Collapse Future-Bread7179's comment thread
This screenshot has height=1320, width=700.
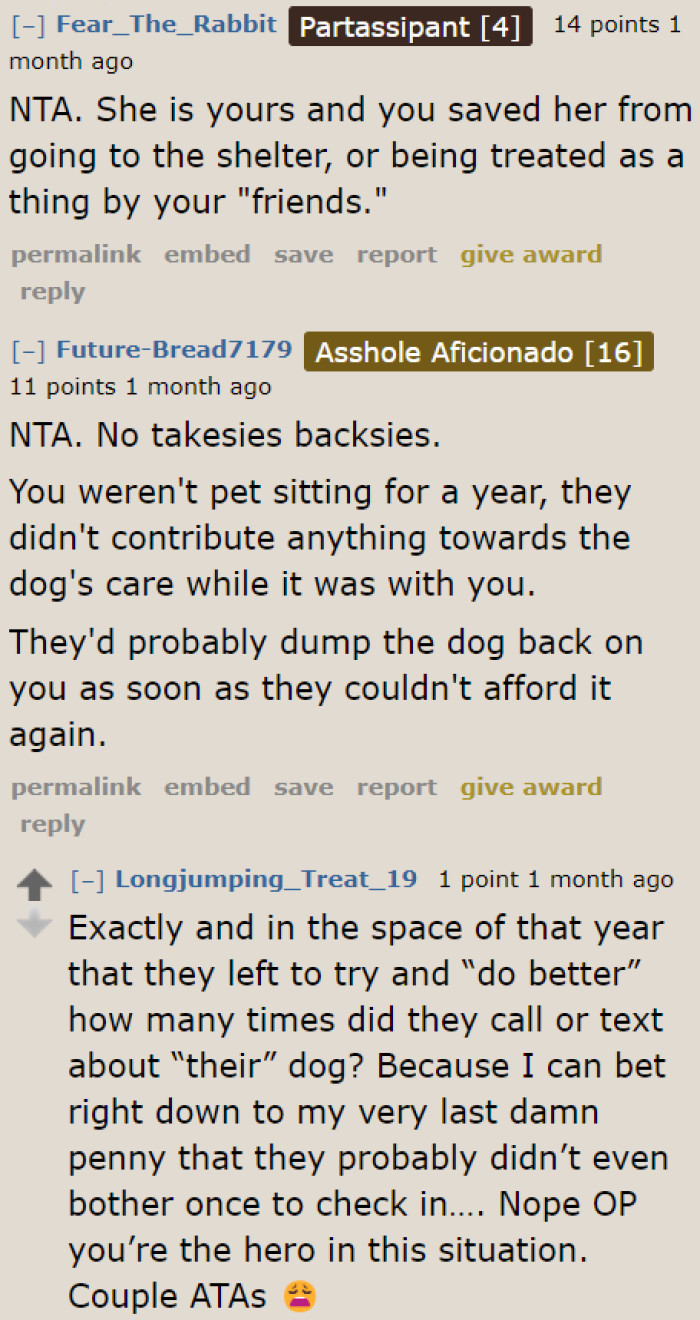pyautogui.click(x=28, y=349)
